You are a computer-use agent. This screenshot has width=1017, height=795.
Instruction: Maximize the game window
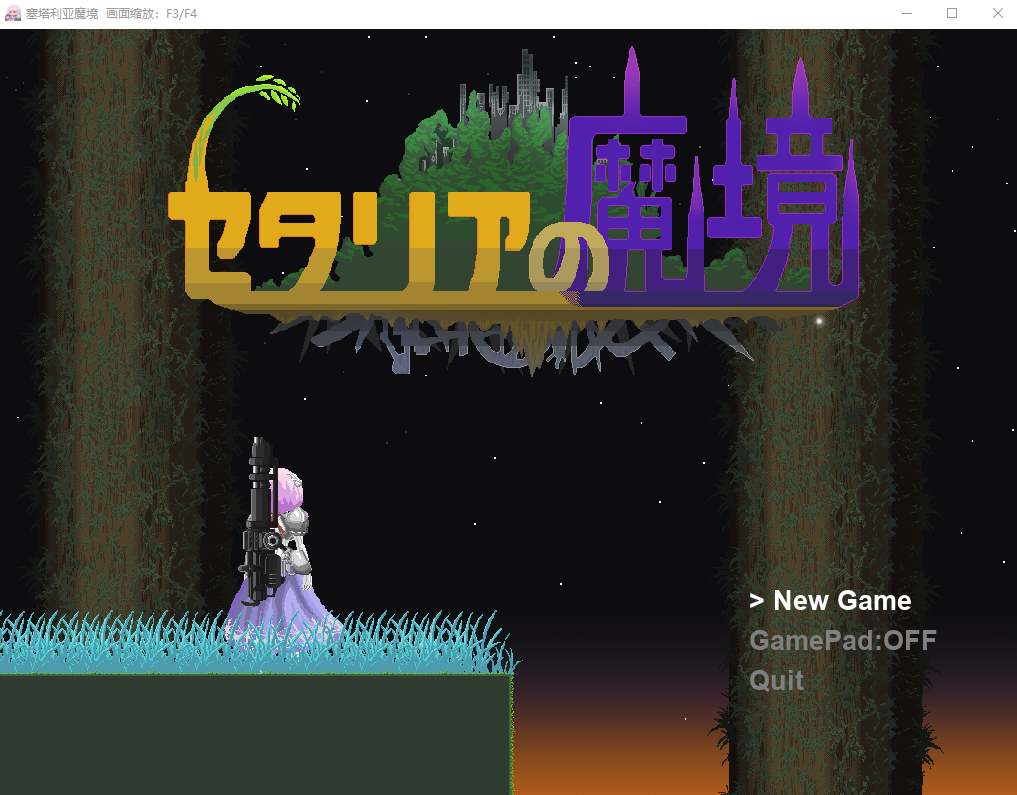(952, 13)
